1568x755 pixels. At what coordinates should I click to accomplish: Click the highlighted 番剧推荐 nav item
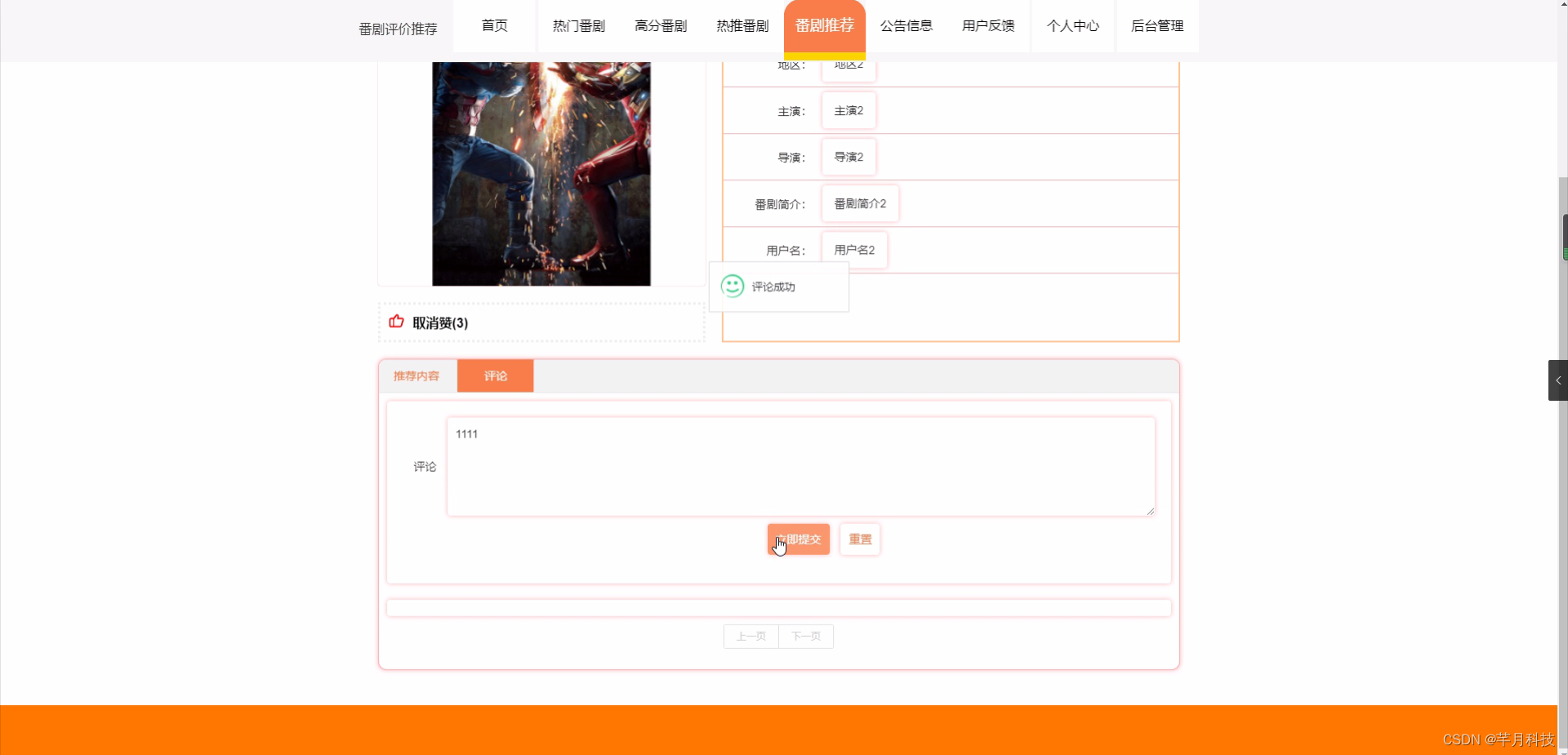824,25
